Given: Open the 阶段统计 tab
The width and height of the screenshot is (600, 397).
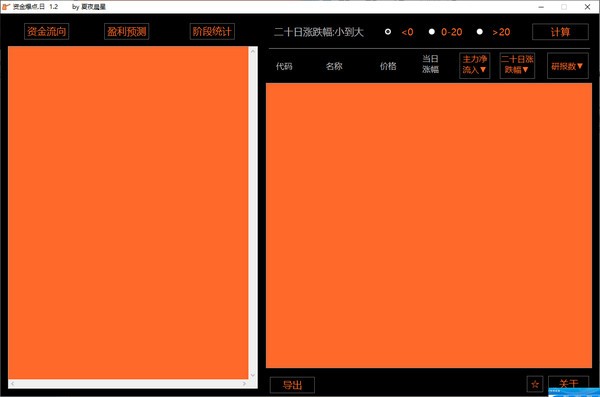Looking at the screenshot, I should pos(212,31).
